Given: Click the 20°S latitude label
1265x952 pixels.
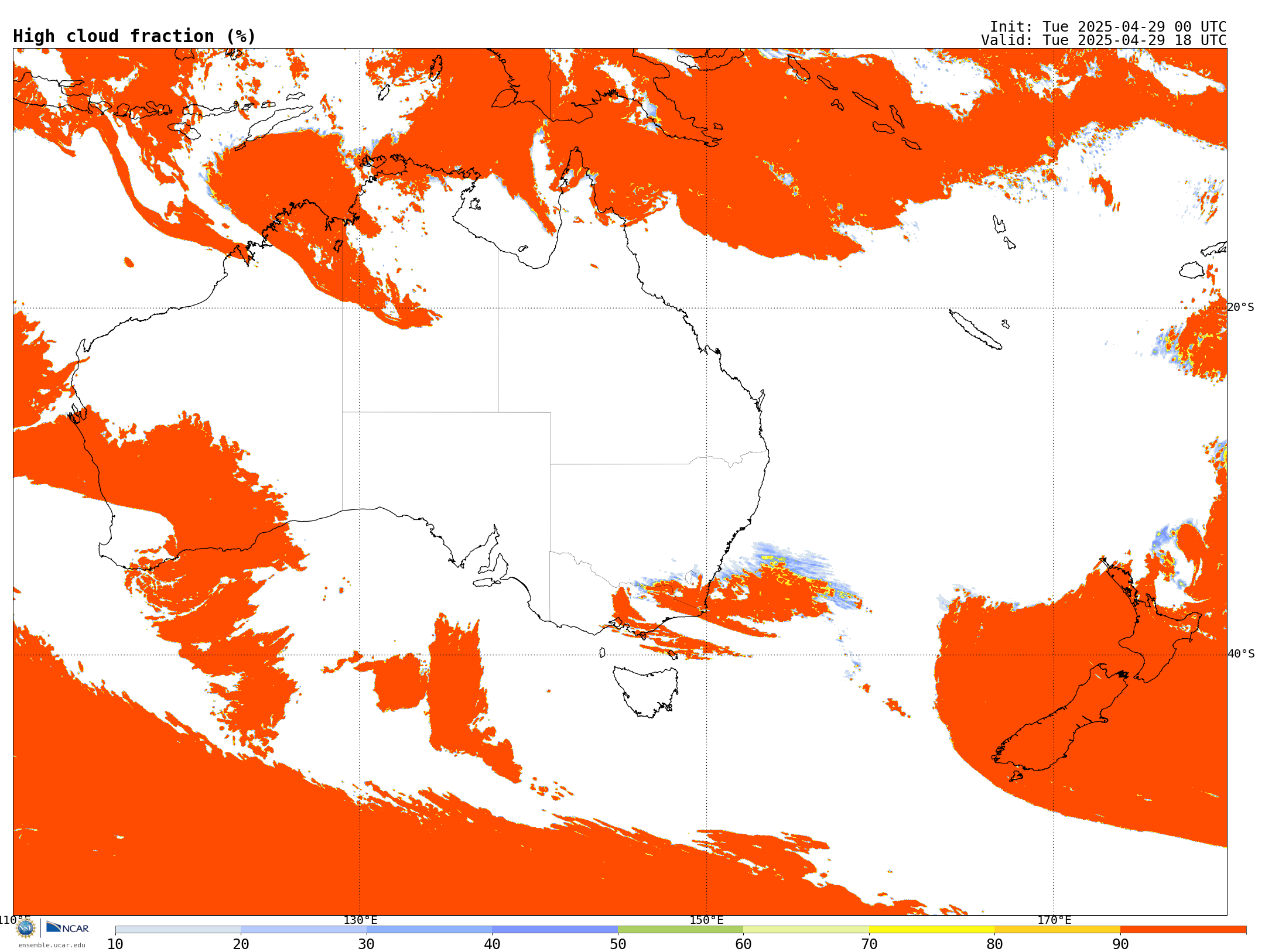Looking at the screenshot, I should click(1240, 307).
